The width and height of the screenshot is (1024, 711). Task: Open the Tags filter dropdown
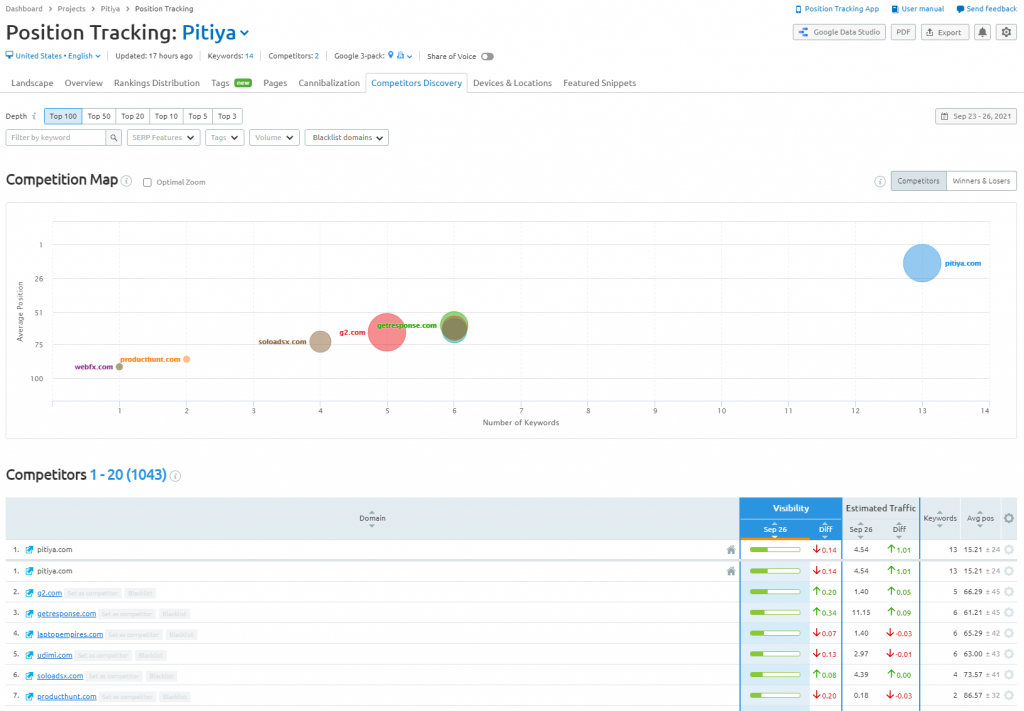(x=224, y=138)
